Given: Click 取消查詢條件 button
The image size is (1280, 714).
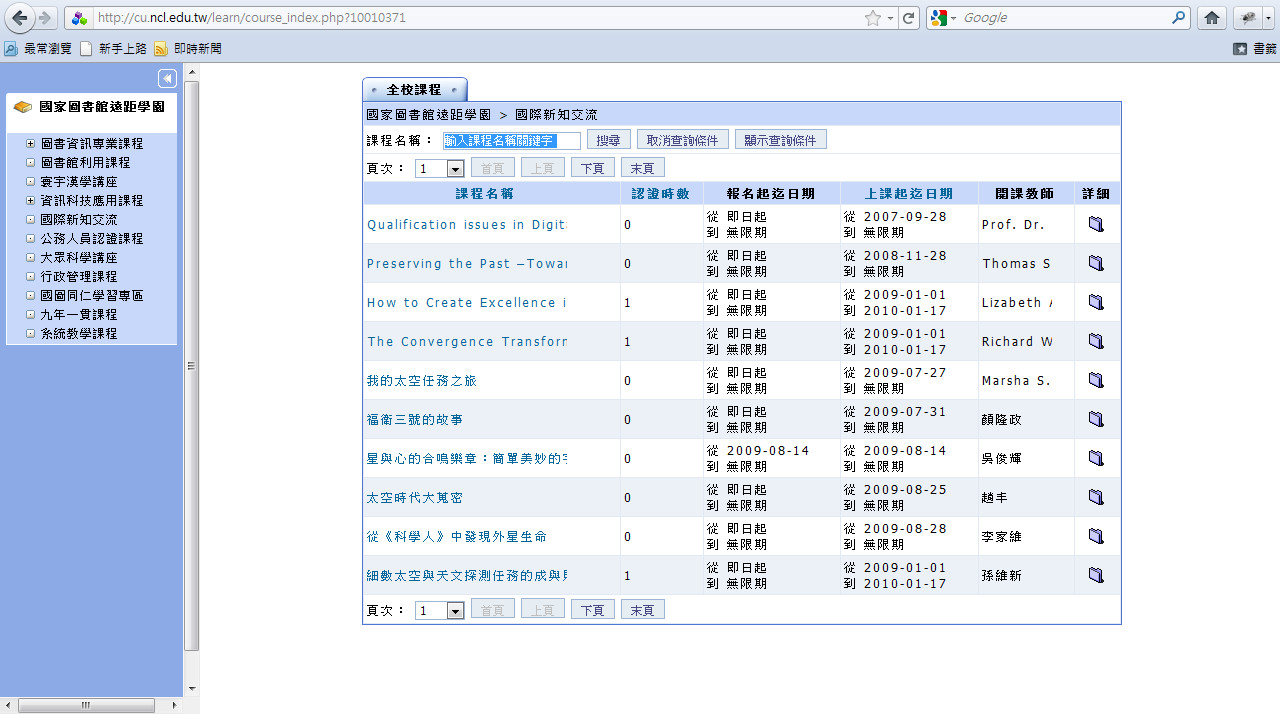Looking at the screenshot, I should (682, 140).
